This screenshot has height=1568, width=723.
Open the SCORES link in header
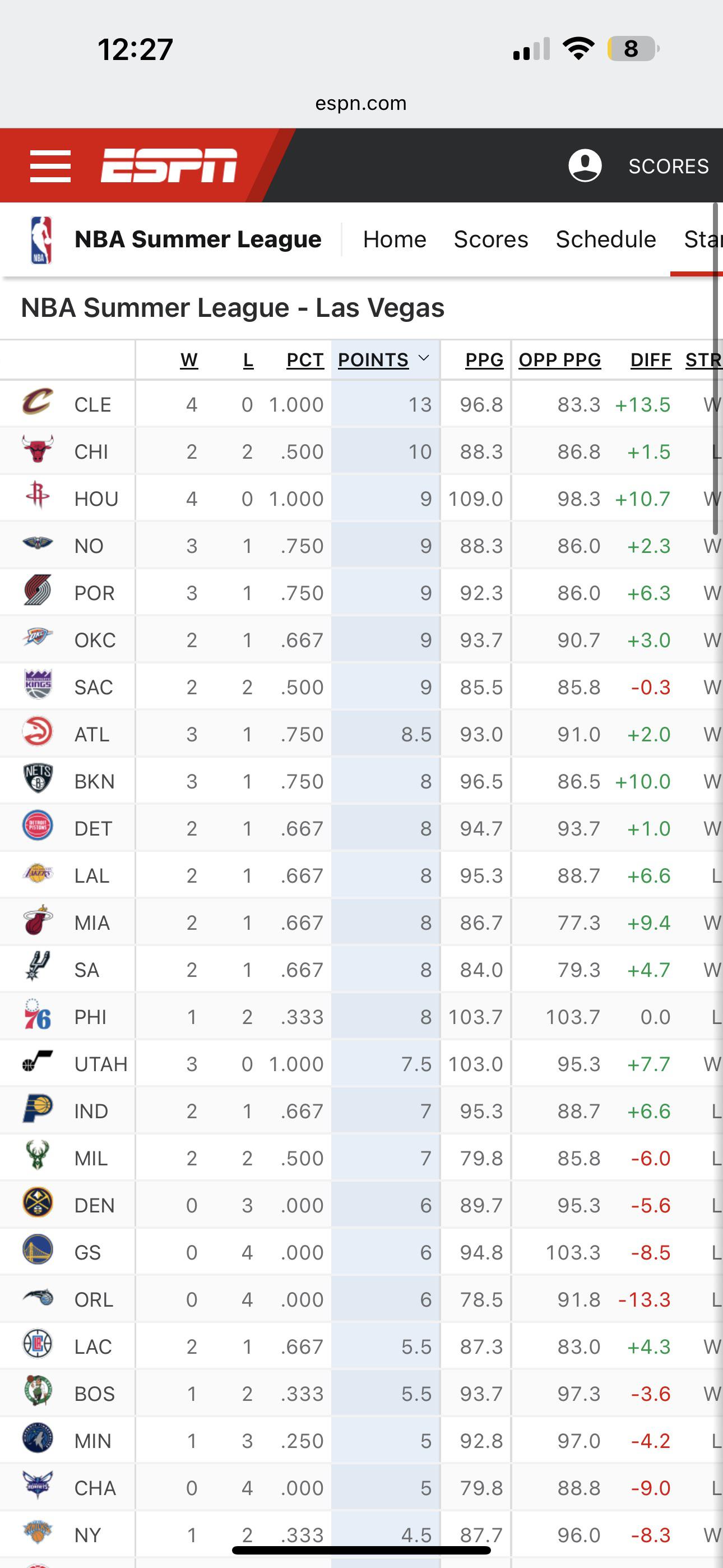click(668, 166)
